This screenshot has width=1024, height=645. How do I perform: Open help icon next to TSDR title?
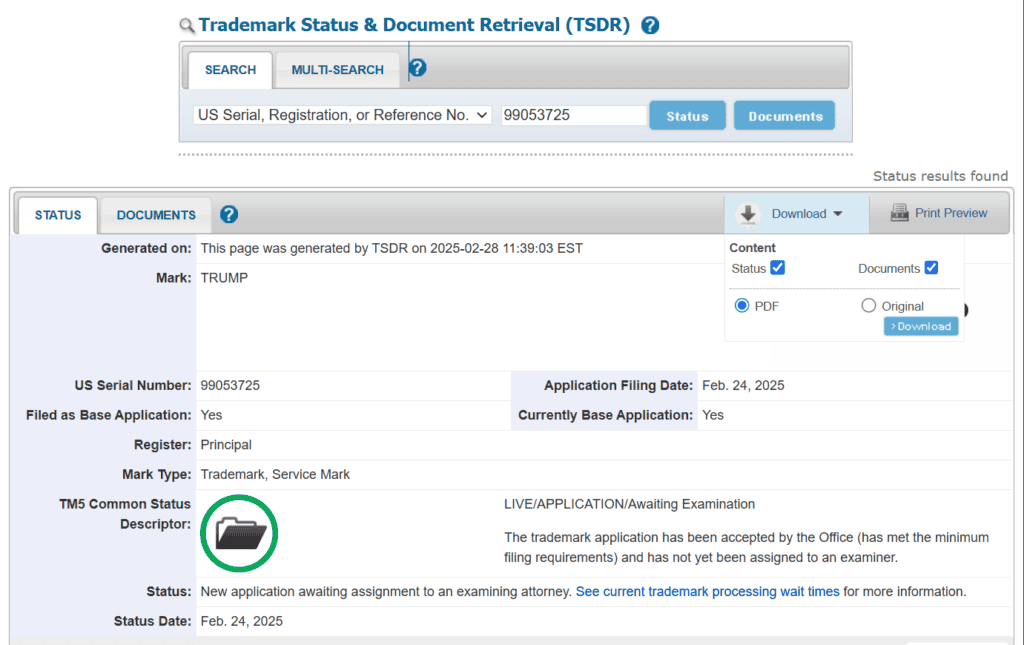650,25
